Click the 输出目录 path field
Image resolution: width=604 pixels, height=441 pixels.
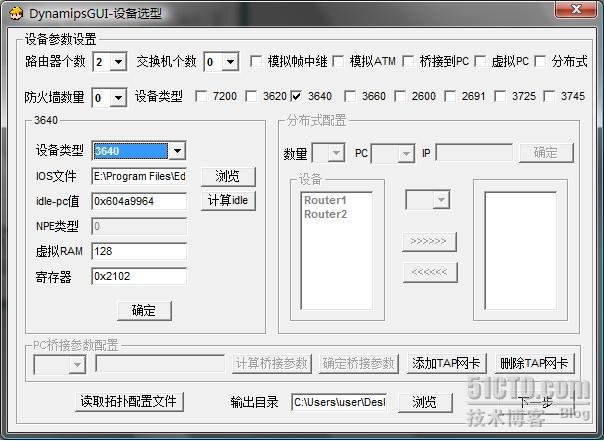(339, 402)
